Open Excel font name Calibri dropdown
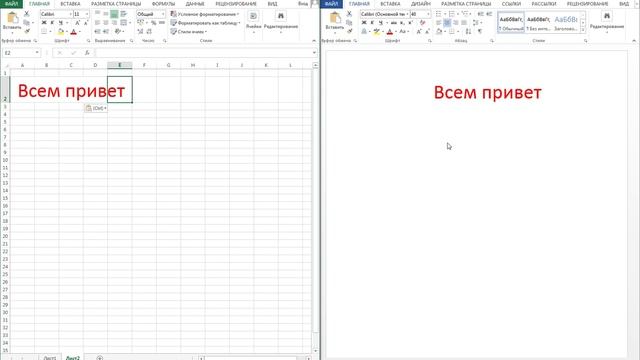640x360 pixels. [x=70, y=14]
